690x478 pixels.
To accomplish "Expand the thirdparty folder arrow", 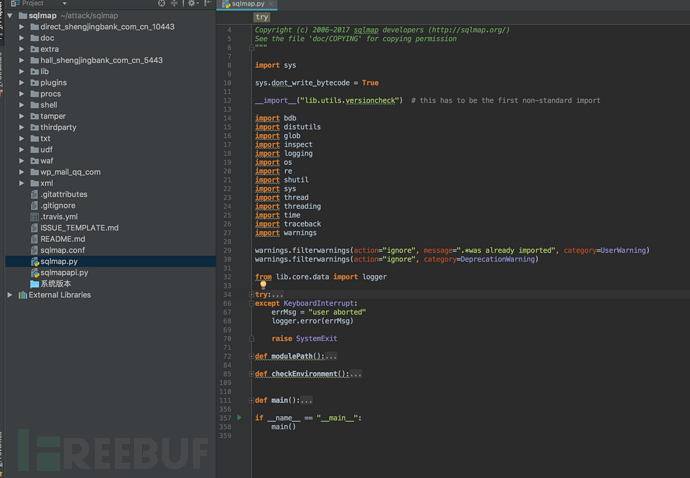I will (x=21, y=127).
